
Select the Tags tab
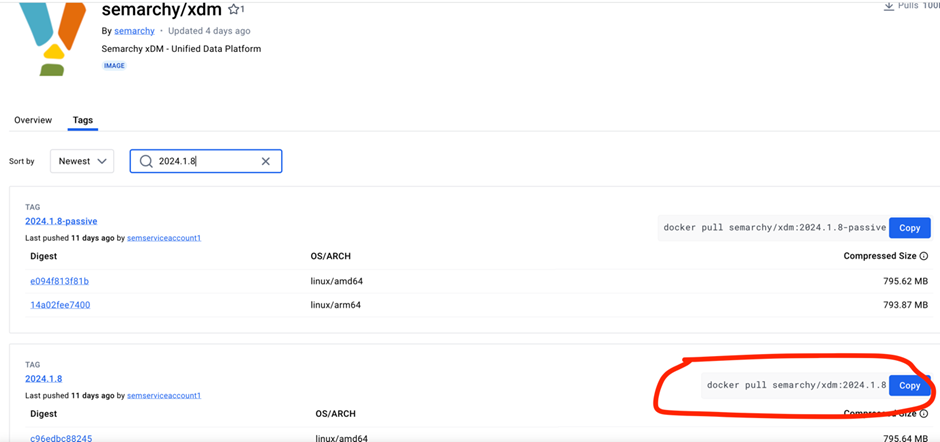[x=83, y=120]
